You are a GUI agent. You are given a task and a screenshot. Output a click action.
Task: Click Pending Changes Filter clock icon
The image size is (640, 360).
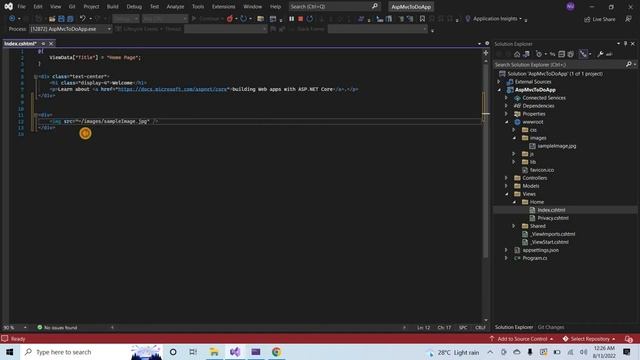click(x=539, y=54)
